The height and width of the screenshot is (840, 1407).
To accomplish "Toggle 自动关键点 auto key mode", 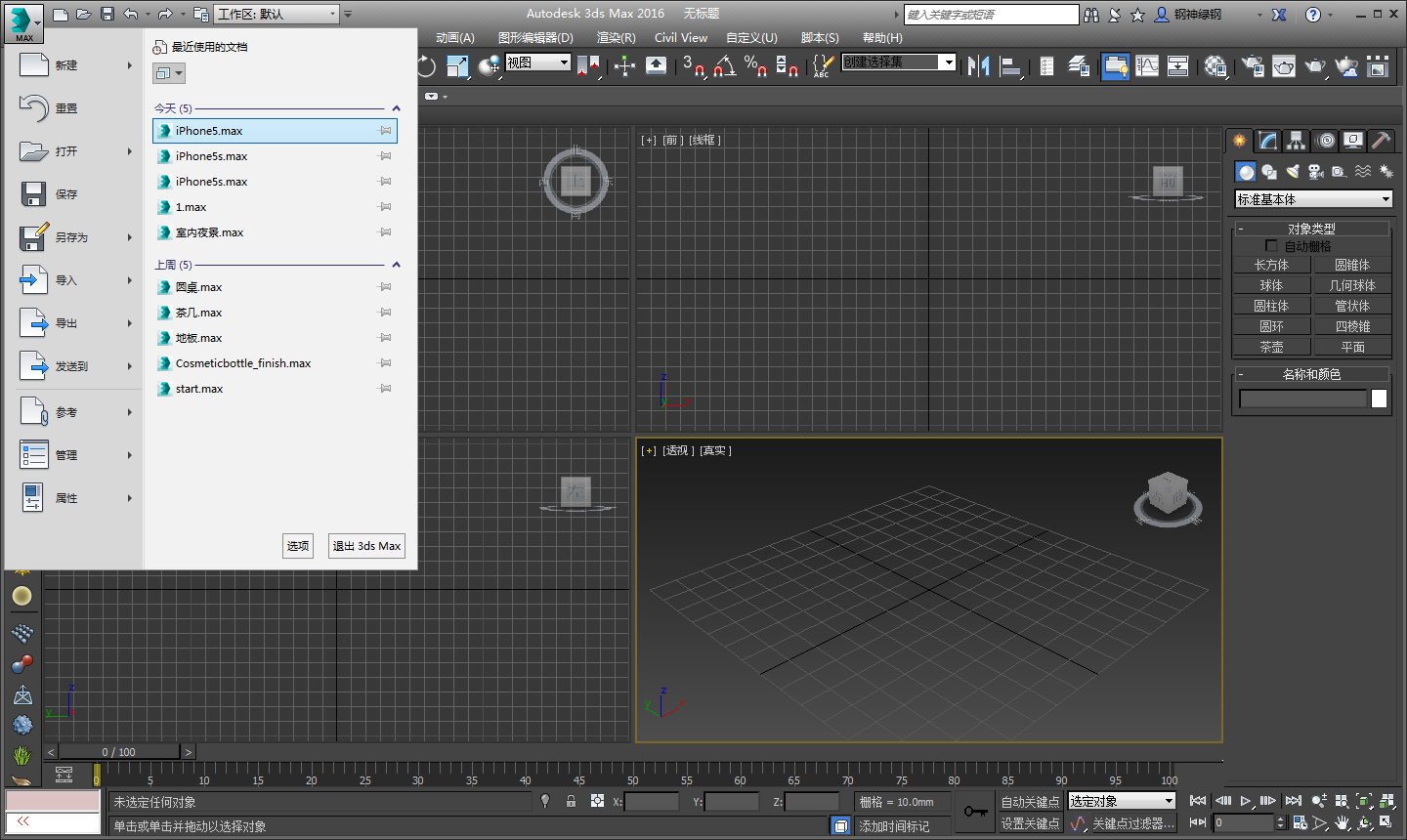I will pos(1030,802).
